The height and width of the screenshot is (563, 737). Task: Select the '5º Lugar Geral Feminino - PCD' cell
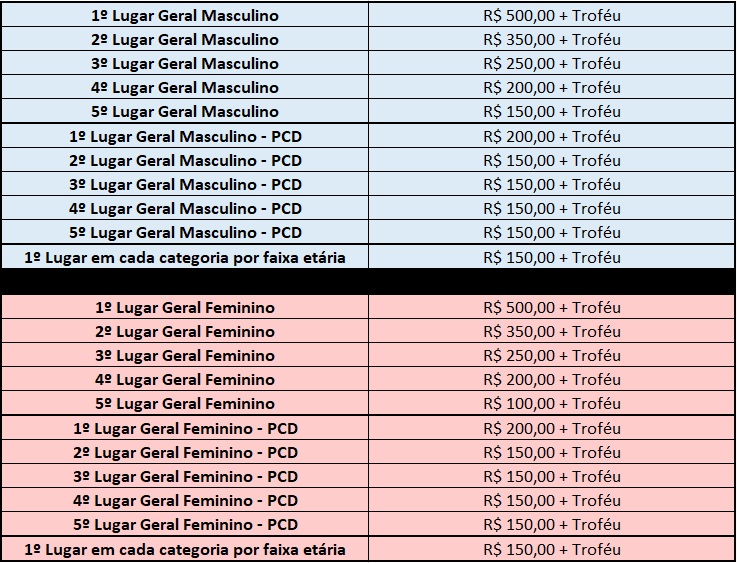pyautogui.click(x=185, y=524)
